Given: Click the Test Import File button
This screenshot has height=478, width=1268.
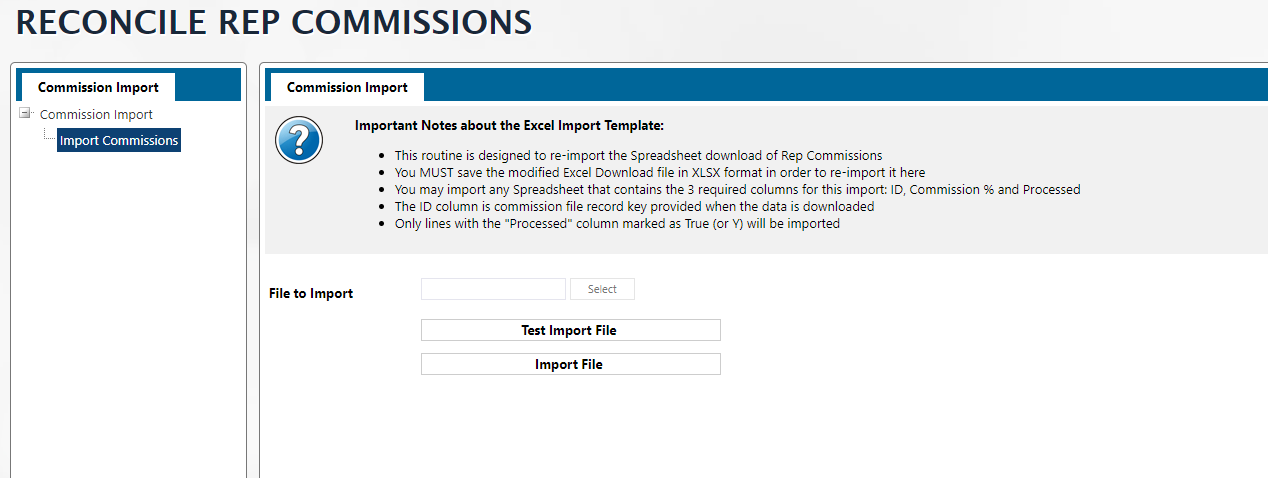Looking at the screenshot, I should point(570,330).
